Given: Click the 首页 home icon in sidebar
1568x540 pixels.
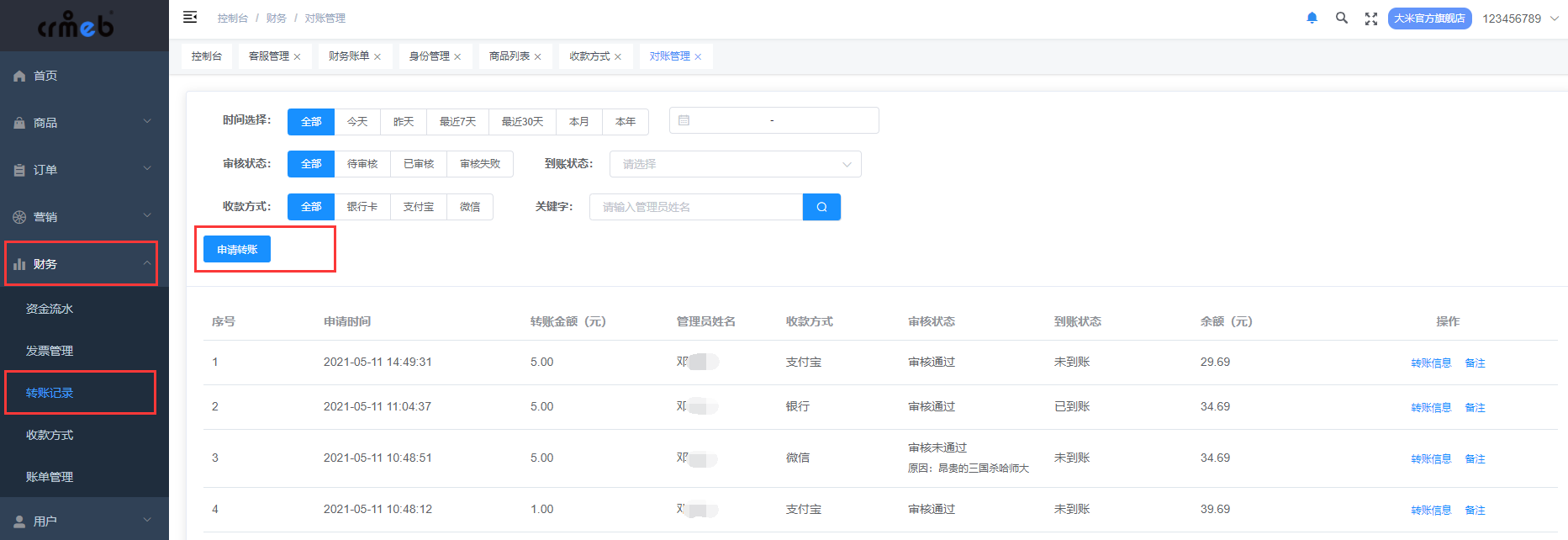Looking at the screenshot, I should [x=19, y=76].
